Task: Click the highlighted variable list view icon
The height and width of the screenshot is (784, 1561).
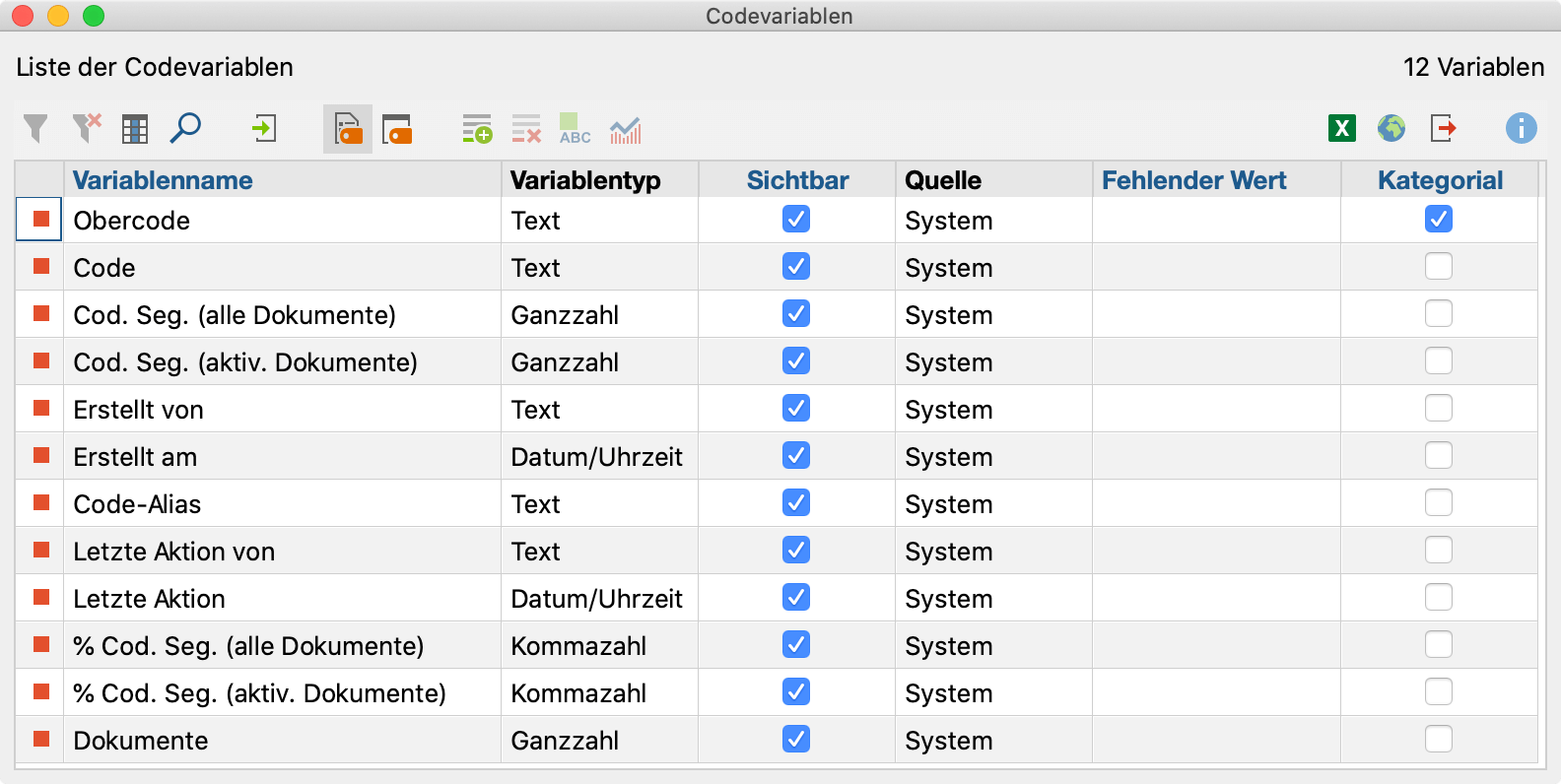Action: (x=348, y=129)
